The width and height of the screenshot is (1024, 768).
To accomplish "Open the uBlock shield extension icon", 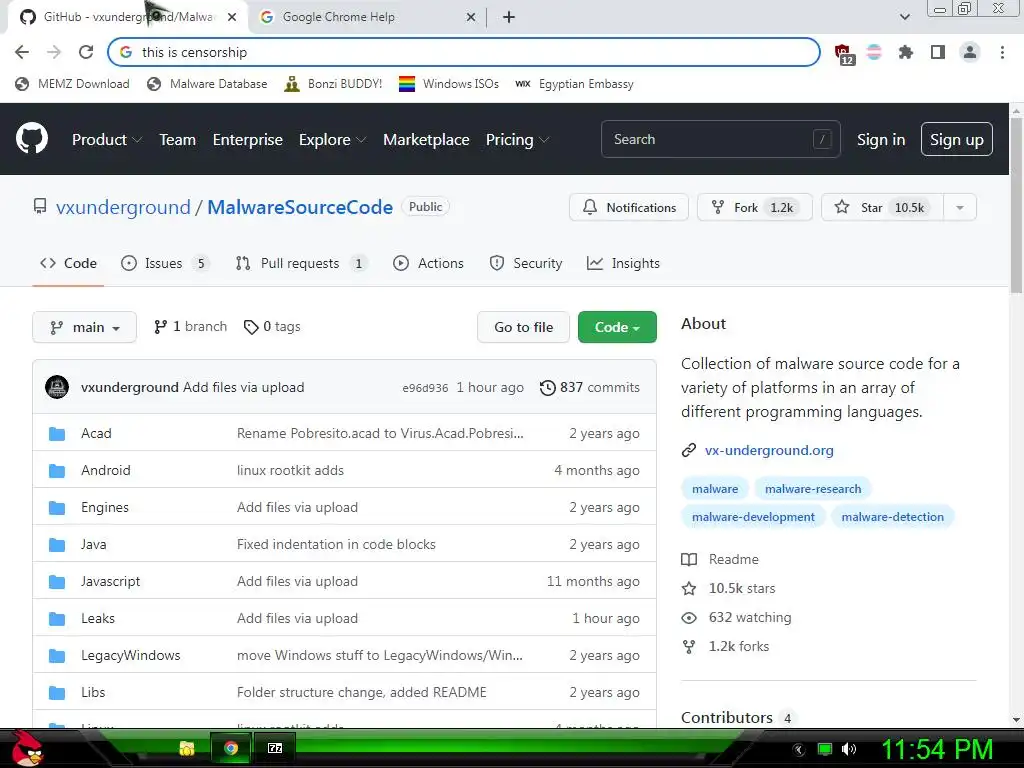I will coord(843,54).
